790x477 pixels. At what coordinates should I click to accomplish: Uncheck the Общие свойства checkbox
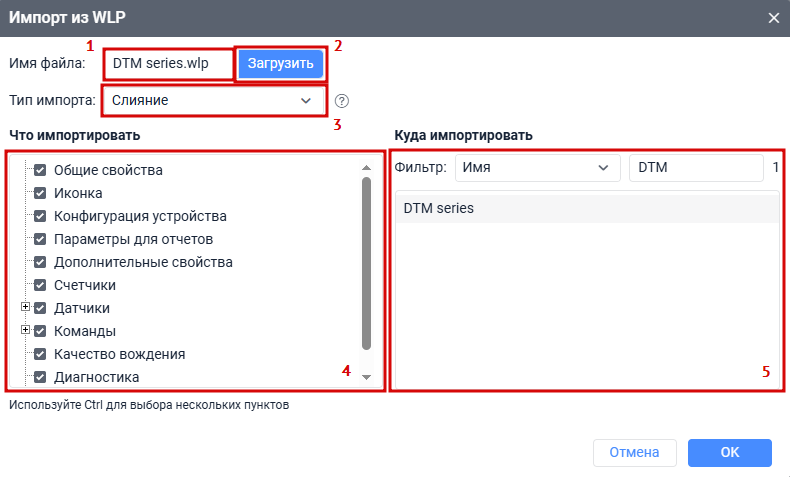tap(41, 170)
